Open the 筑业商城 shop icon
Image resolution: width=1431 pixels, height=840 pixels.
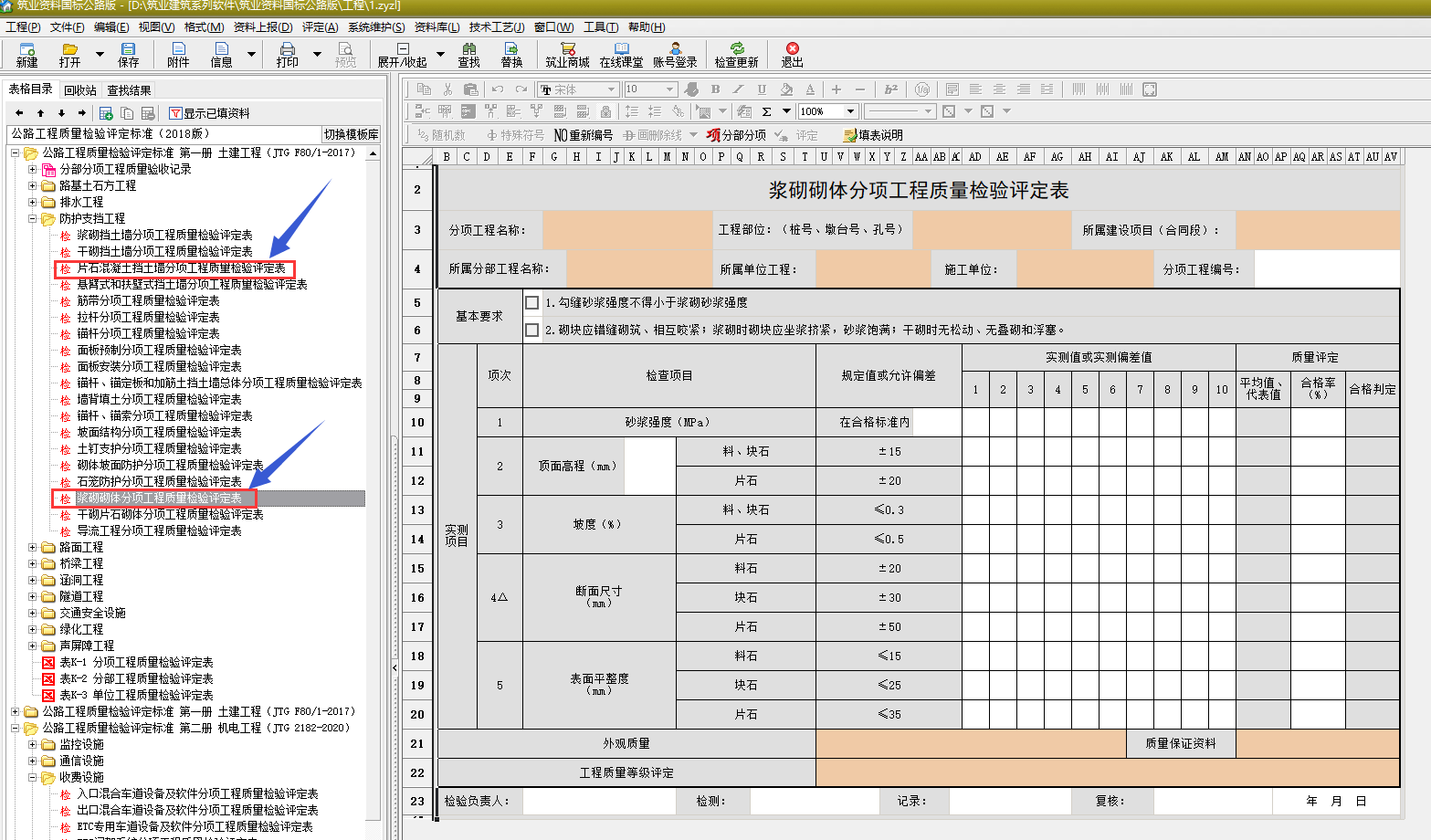568,49
